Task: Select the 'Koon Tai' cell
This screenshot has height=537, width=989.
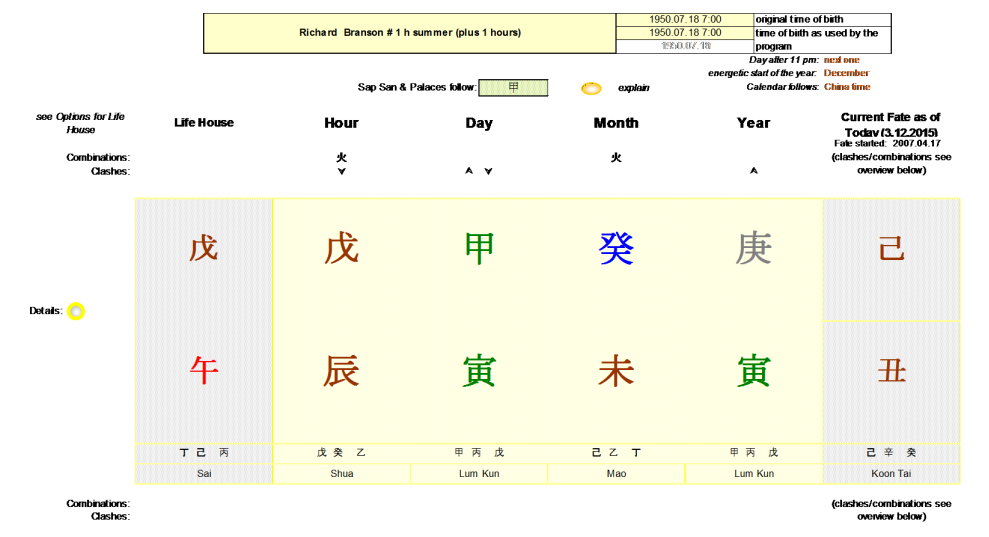Action: click(891, 473)
